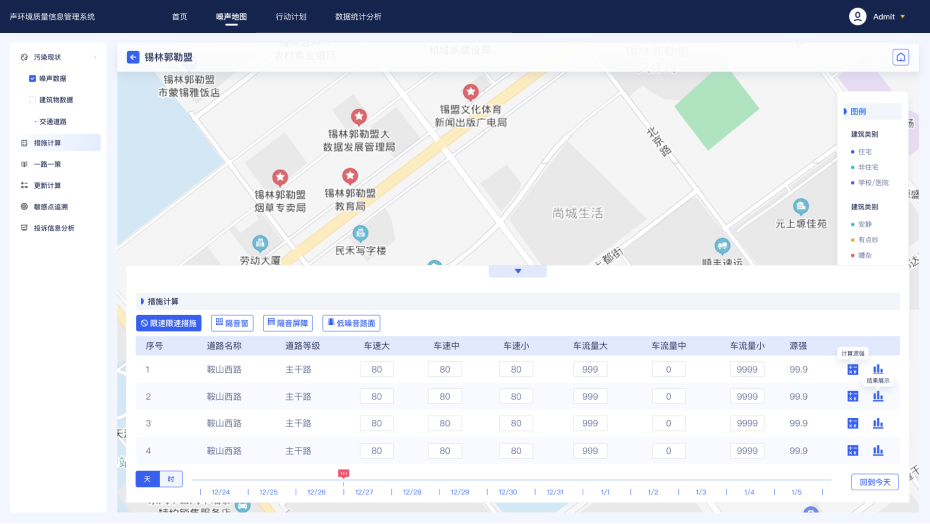Click the 住宅 legend color dot
The image size is (930, 524).
(x=853, y=152)
